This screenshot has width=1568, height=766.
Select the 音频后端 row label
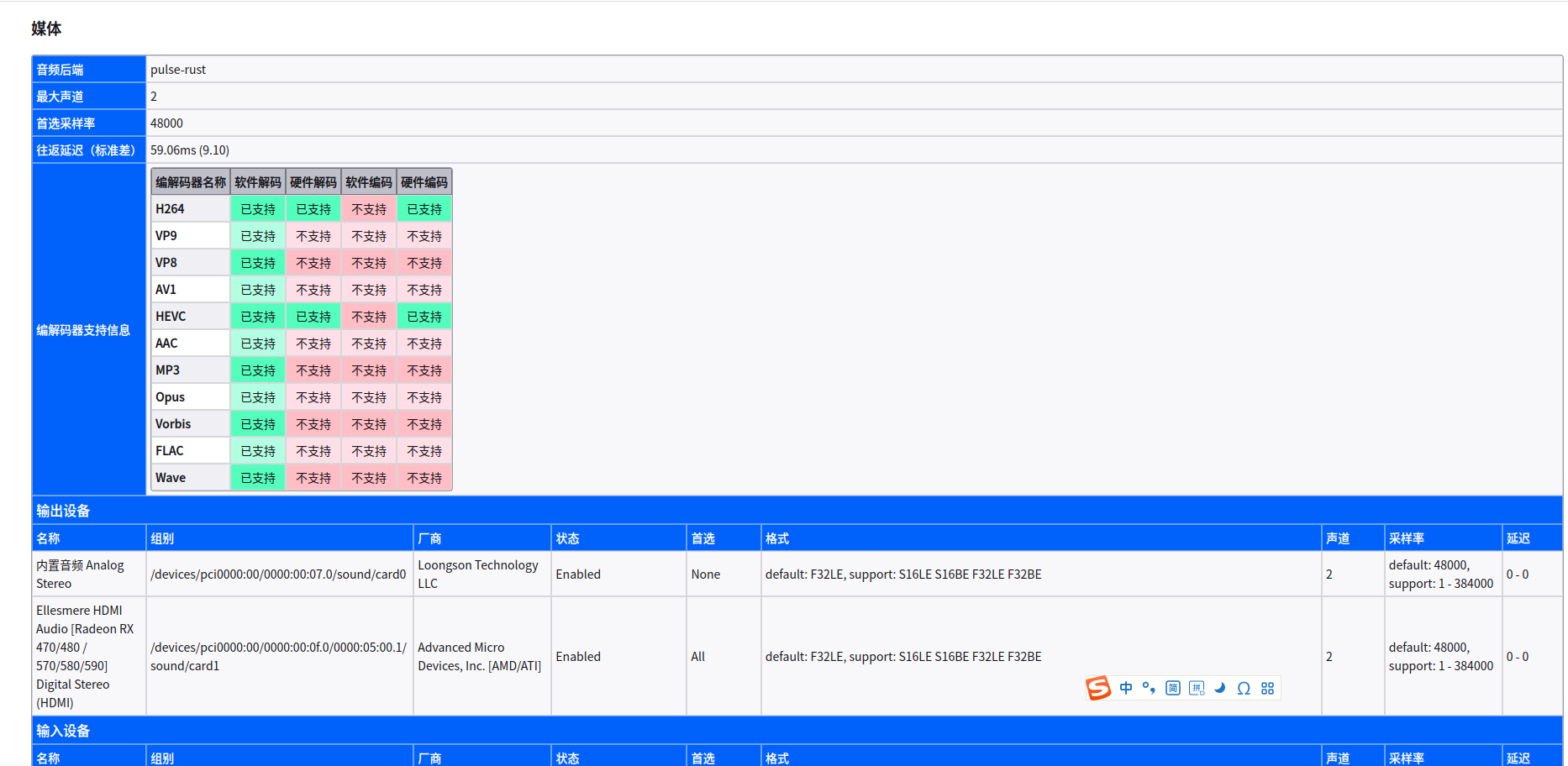click(x=88, y=70)
